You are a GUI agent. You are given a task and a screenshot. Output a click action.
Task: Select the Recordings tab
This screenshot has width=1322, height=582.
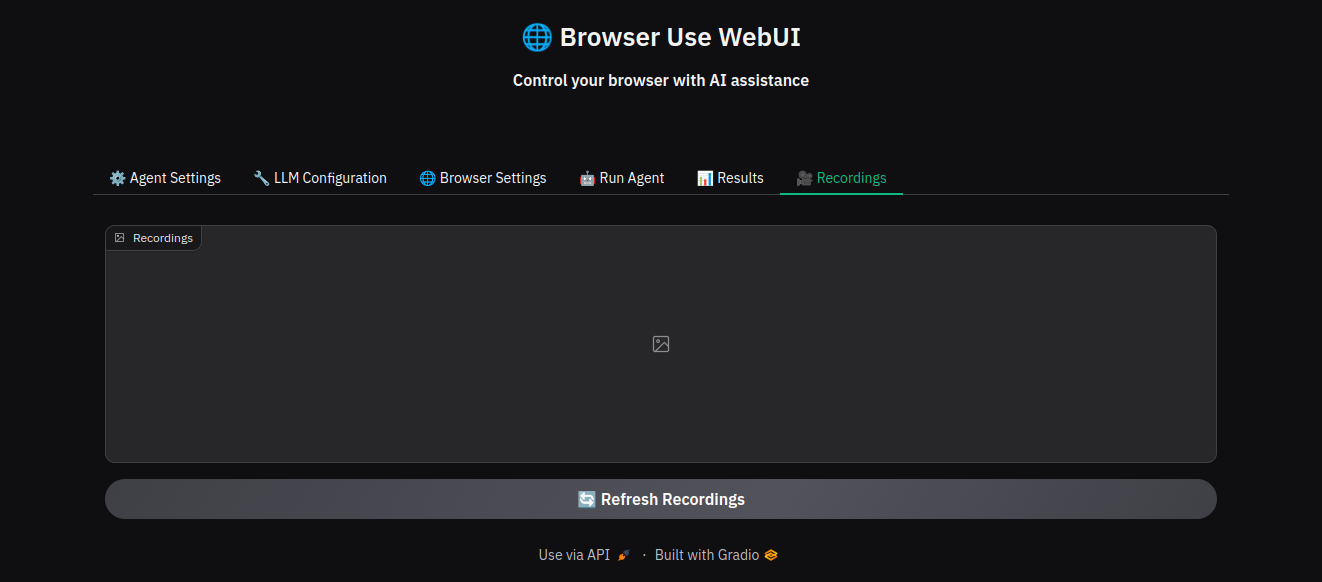[841, 178]
